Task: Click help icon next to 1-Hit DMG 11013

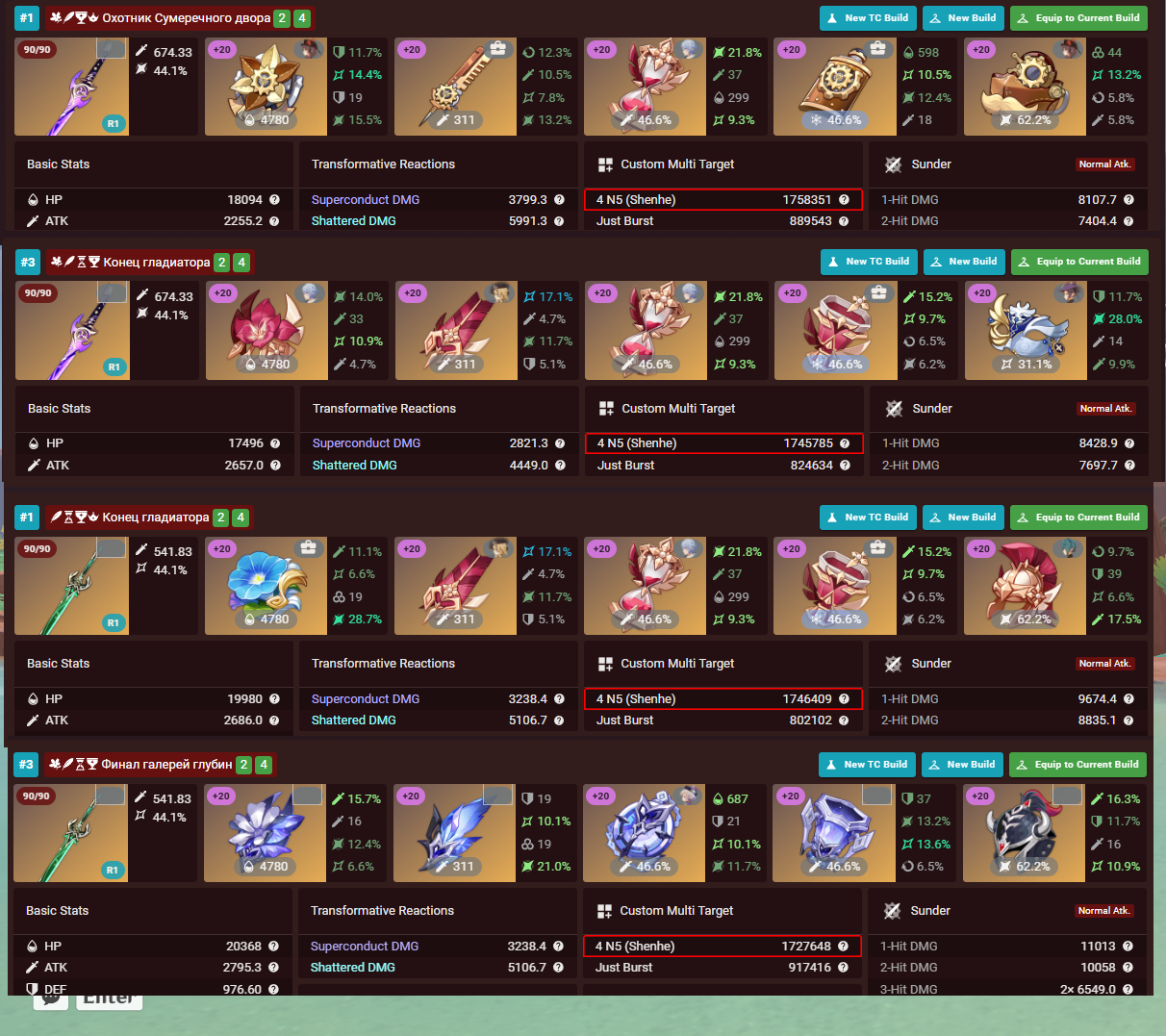Action: 1128,947
